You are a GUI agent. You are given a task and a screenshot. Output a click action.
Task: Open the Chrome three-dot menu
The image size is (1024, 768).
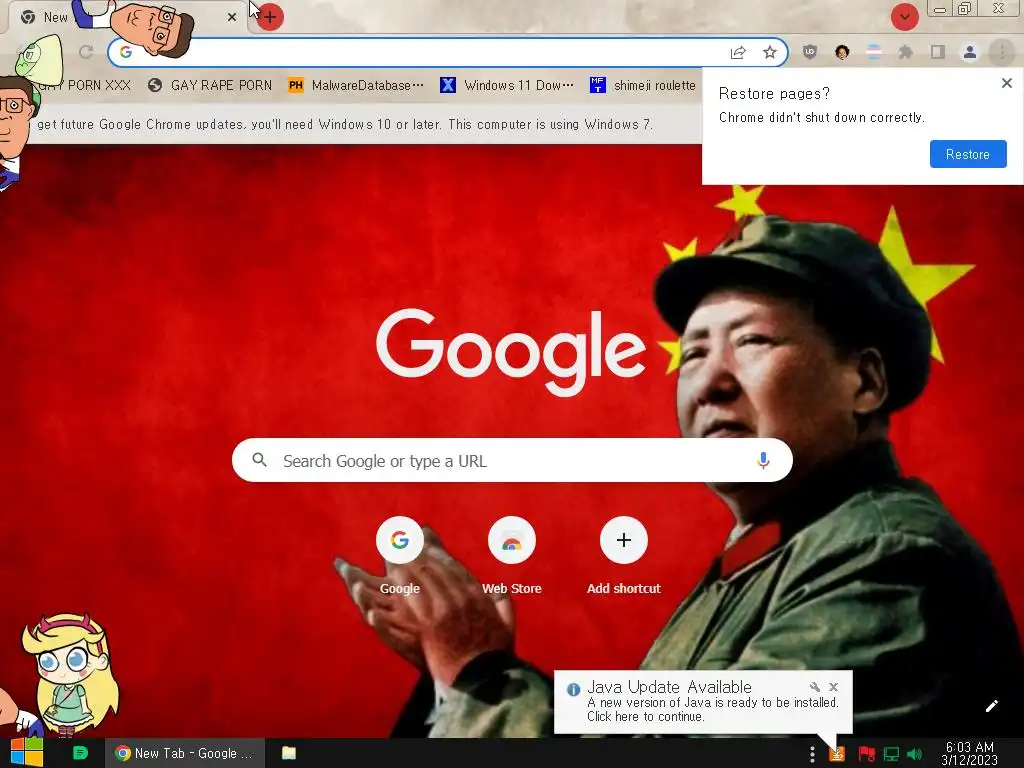pyautogui.click(x=1002, y=52)
